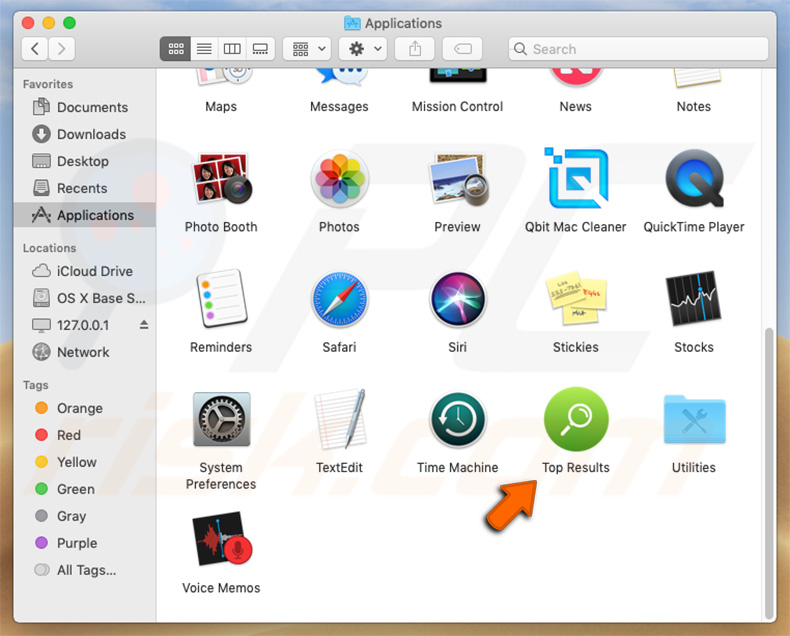Select the Top Results app icon
The height and width of the screenshot is (636, 790).
tap(576, 419)
